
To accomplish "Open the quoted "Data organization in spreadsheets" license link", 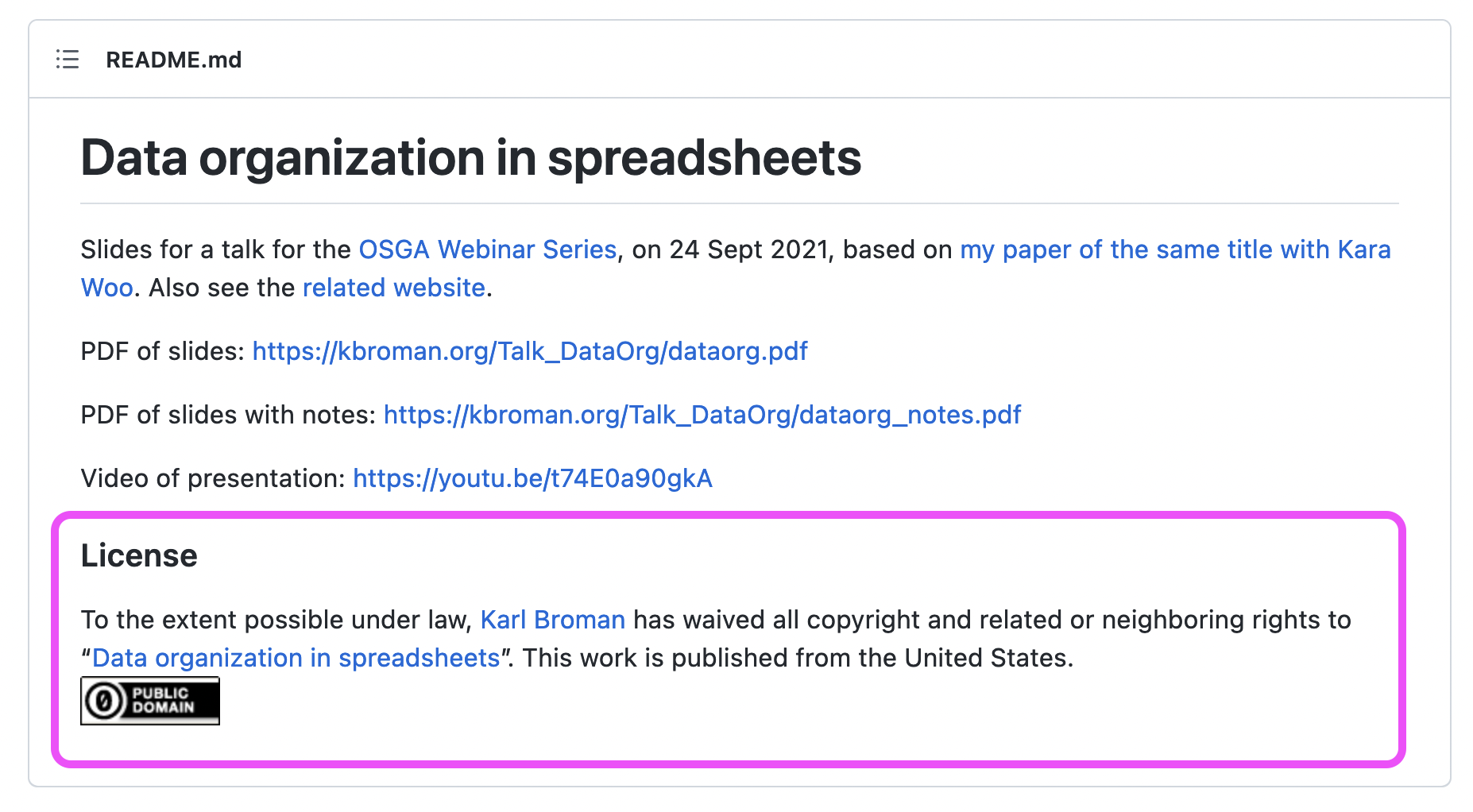I will click(296, 658).
